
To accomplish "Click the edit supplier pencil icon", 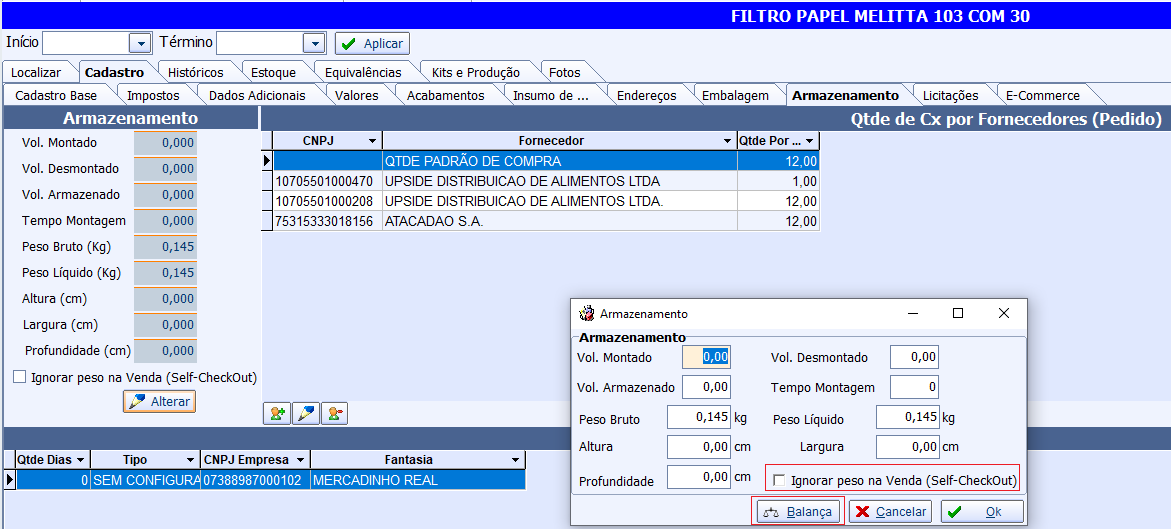I will point(306,413).
